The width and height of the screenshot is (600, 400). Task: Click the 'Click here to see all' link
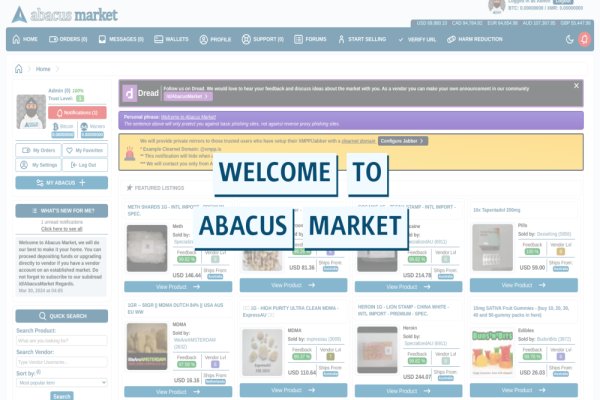pyautogui.click(x=62, y=229)
